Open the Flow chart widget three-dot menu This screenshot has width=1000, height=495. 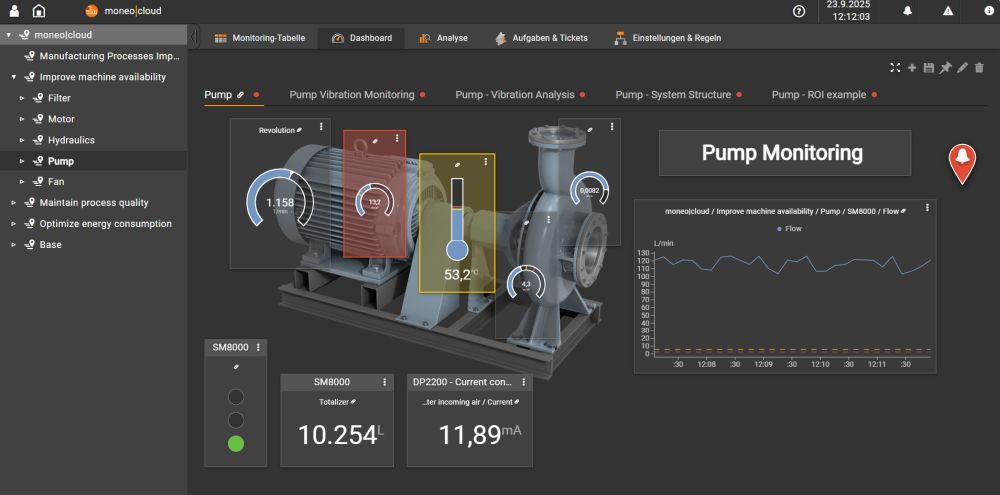pos(927,207)
